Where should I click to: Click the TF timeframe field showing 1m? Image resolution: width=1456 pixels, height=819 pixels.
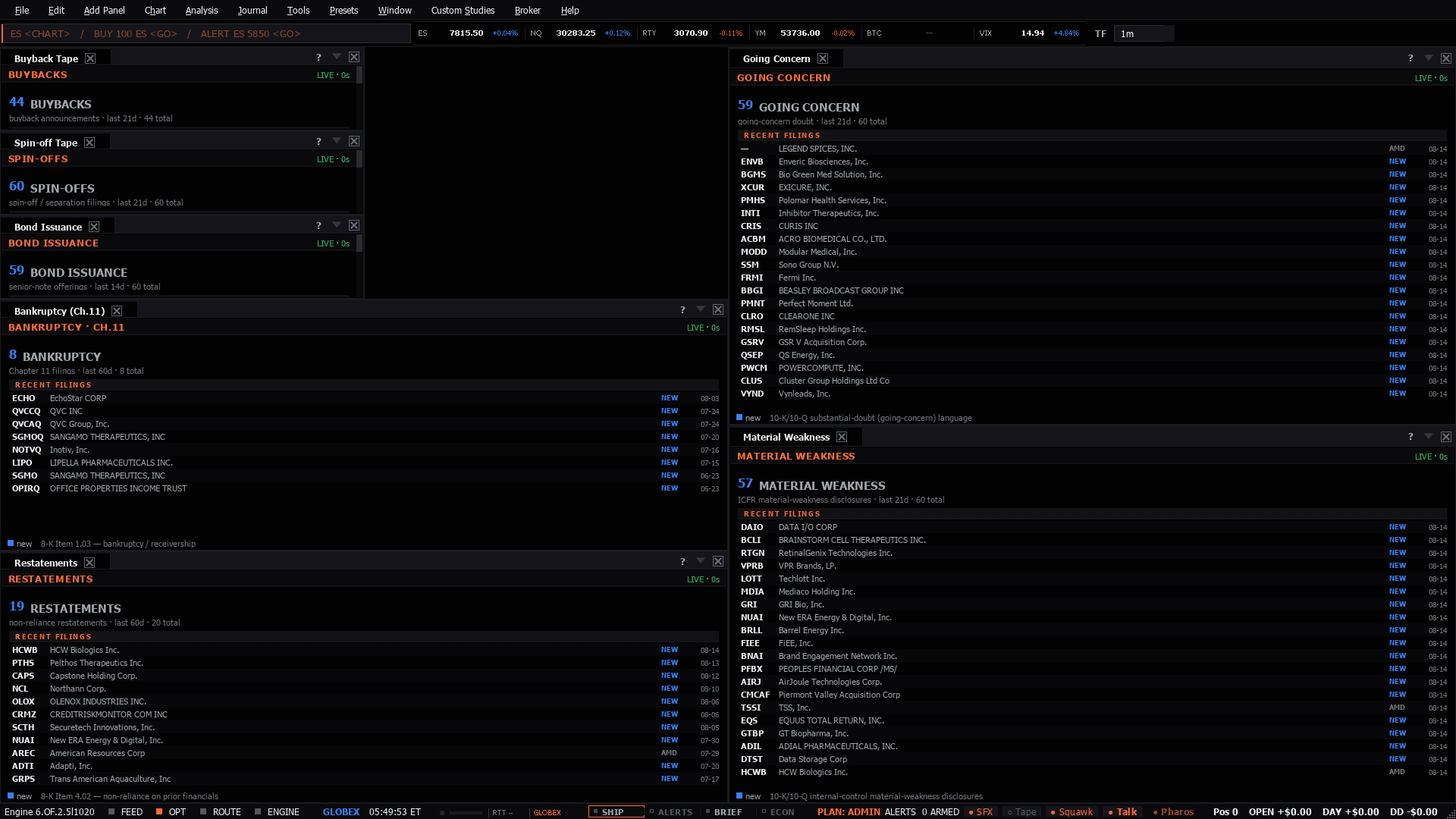(x=1143, y=33)
